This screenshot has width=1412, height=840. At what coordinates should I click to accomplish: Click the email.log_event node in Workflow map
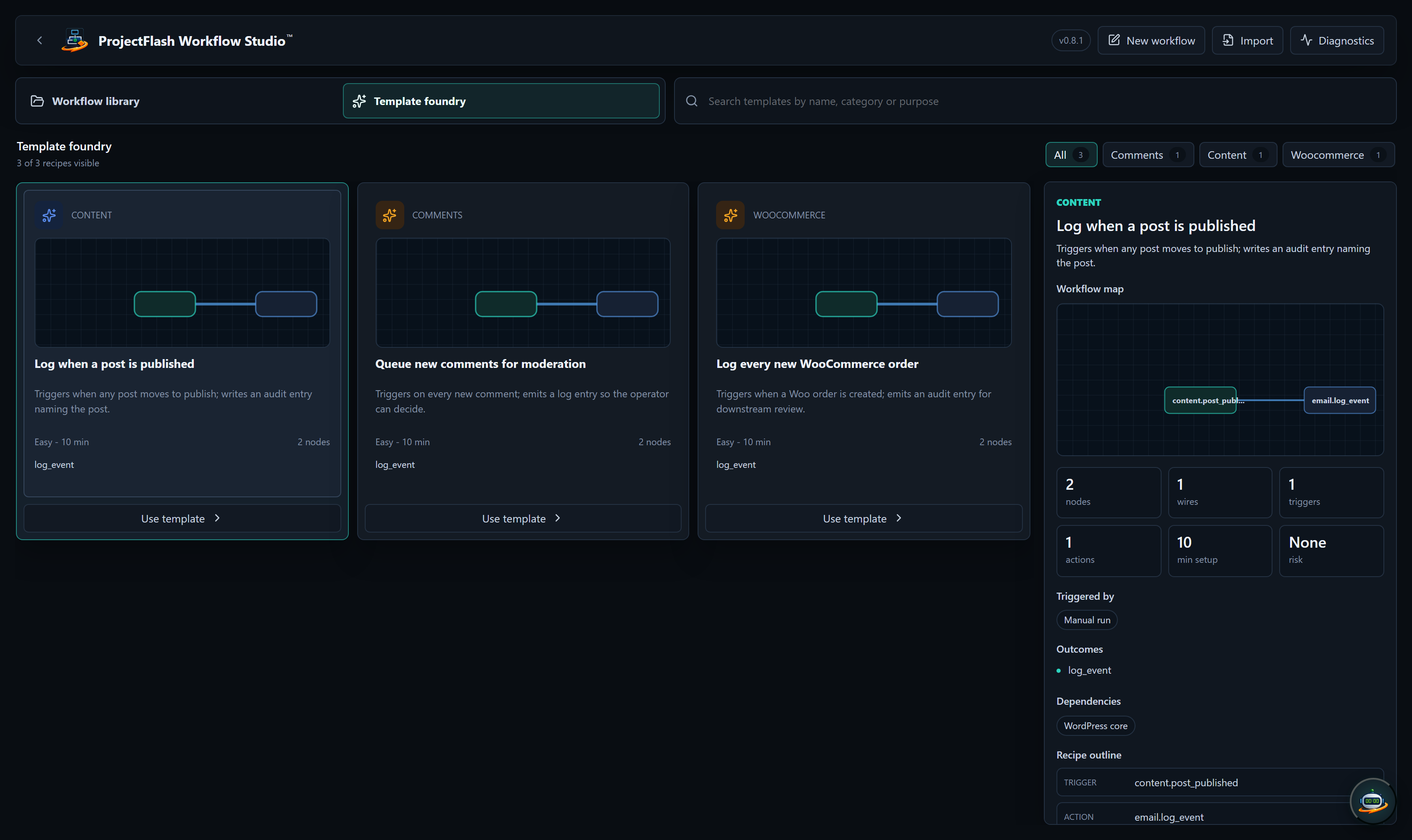(x=1339, y=400)
